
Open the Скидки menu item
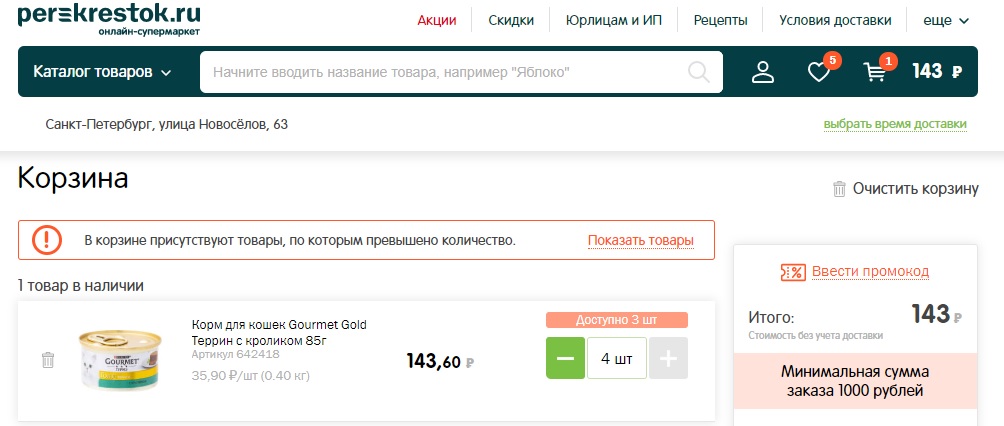point(511,20)
